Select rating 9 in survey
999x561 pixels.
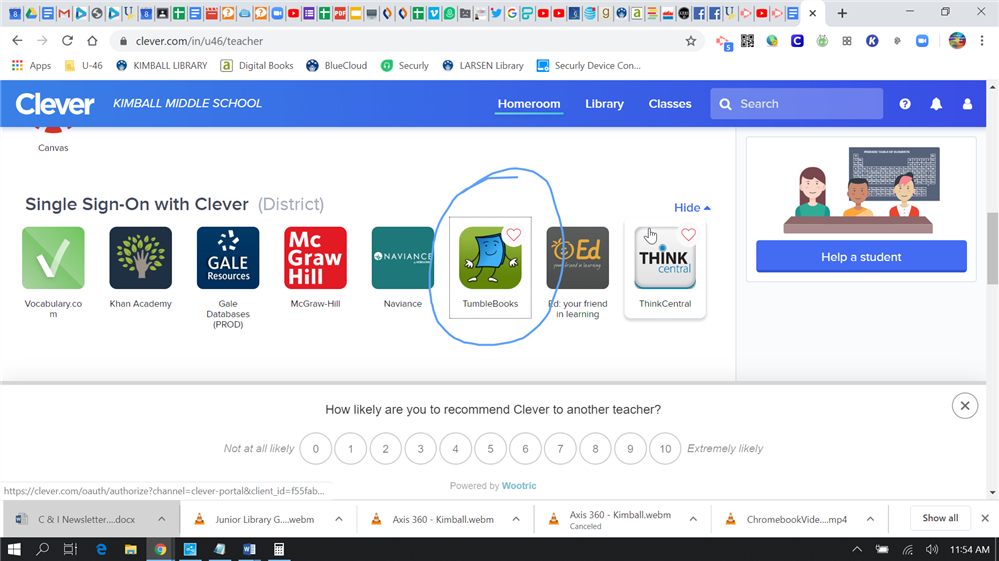pos(630,448)
